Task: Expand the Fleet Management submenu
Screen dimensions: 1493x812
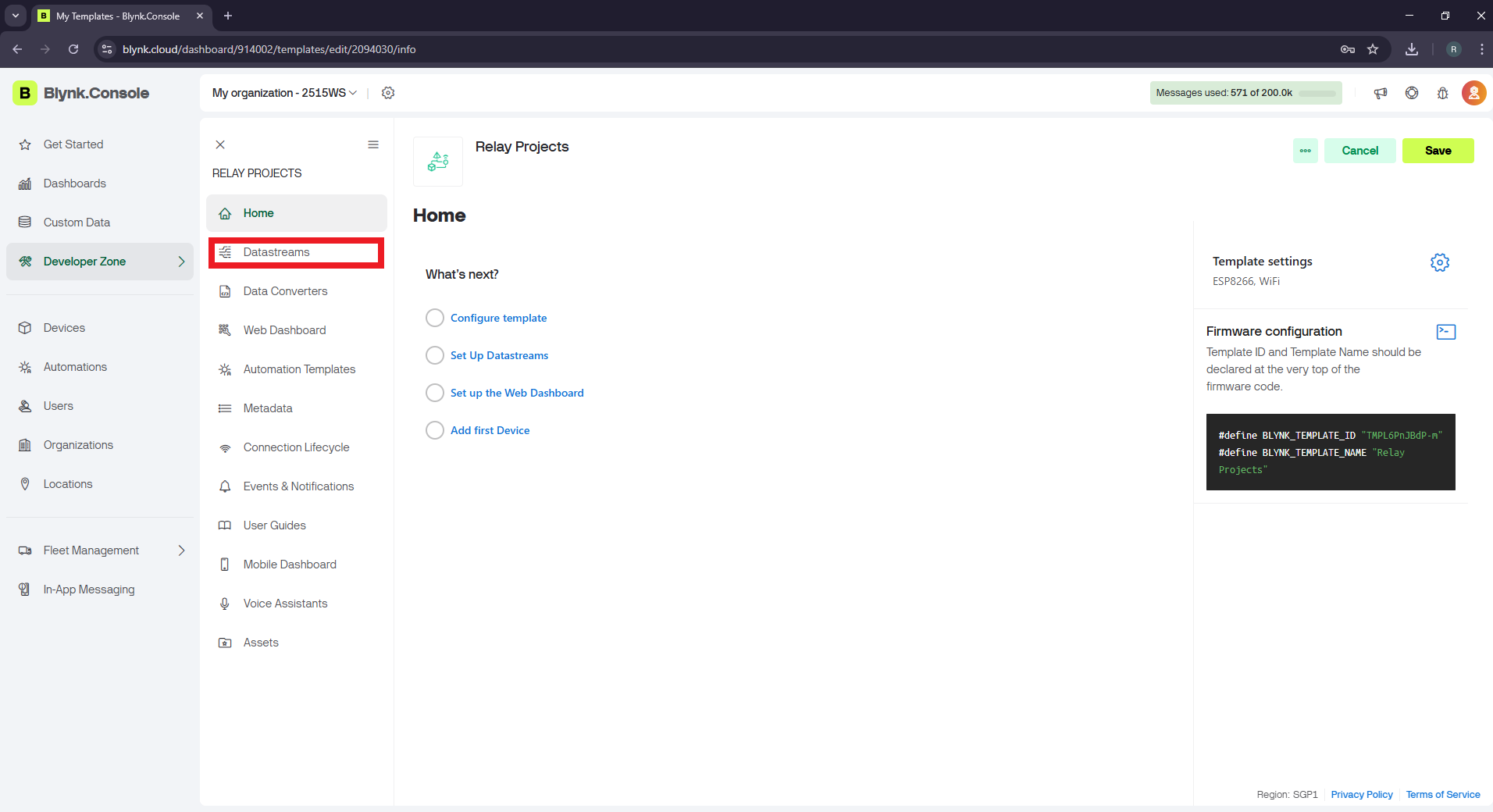Action: coord(181,550)
